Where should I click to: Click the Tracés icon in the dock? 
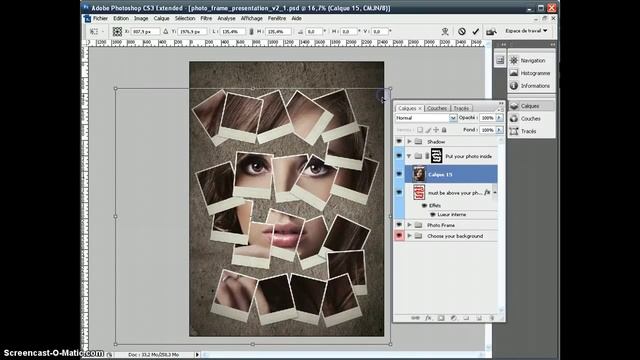[514, 131]
